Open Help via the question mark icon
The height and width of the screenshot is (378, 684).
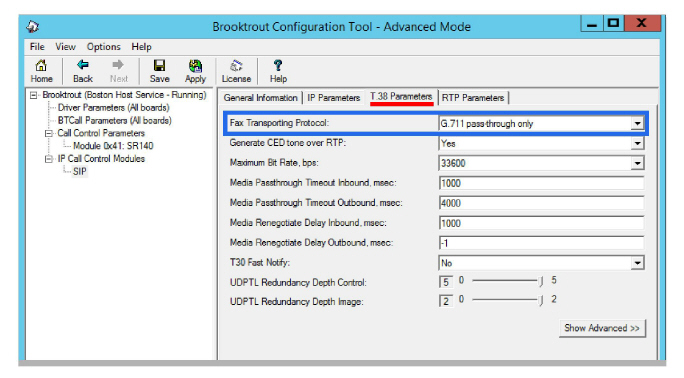pyautogui.click(x=278, y=72)
